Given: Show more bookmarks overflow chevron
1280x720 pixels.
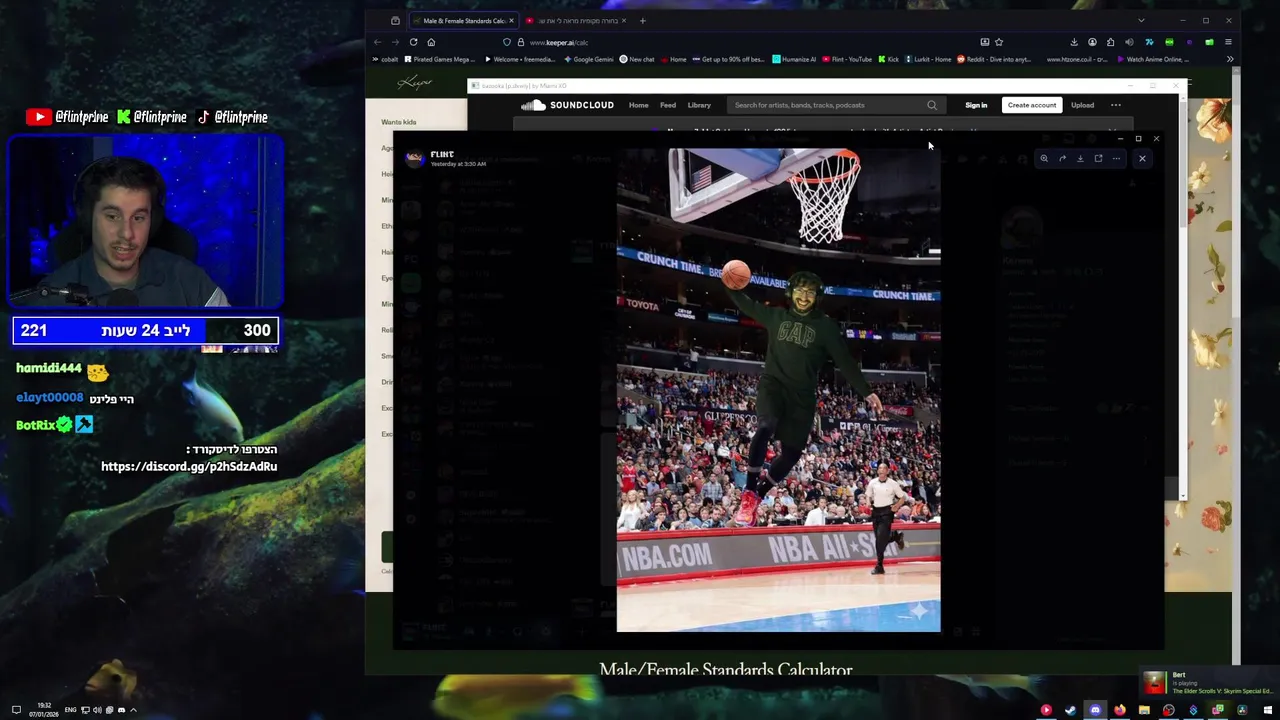Looking at the screenshot, I should (x=1230, y=59).
